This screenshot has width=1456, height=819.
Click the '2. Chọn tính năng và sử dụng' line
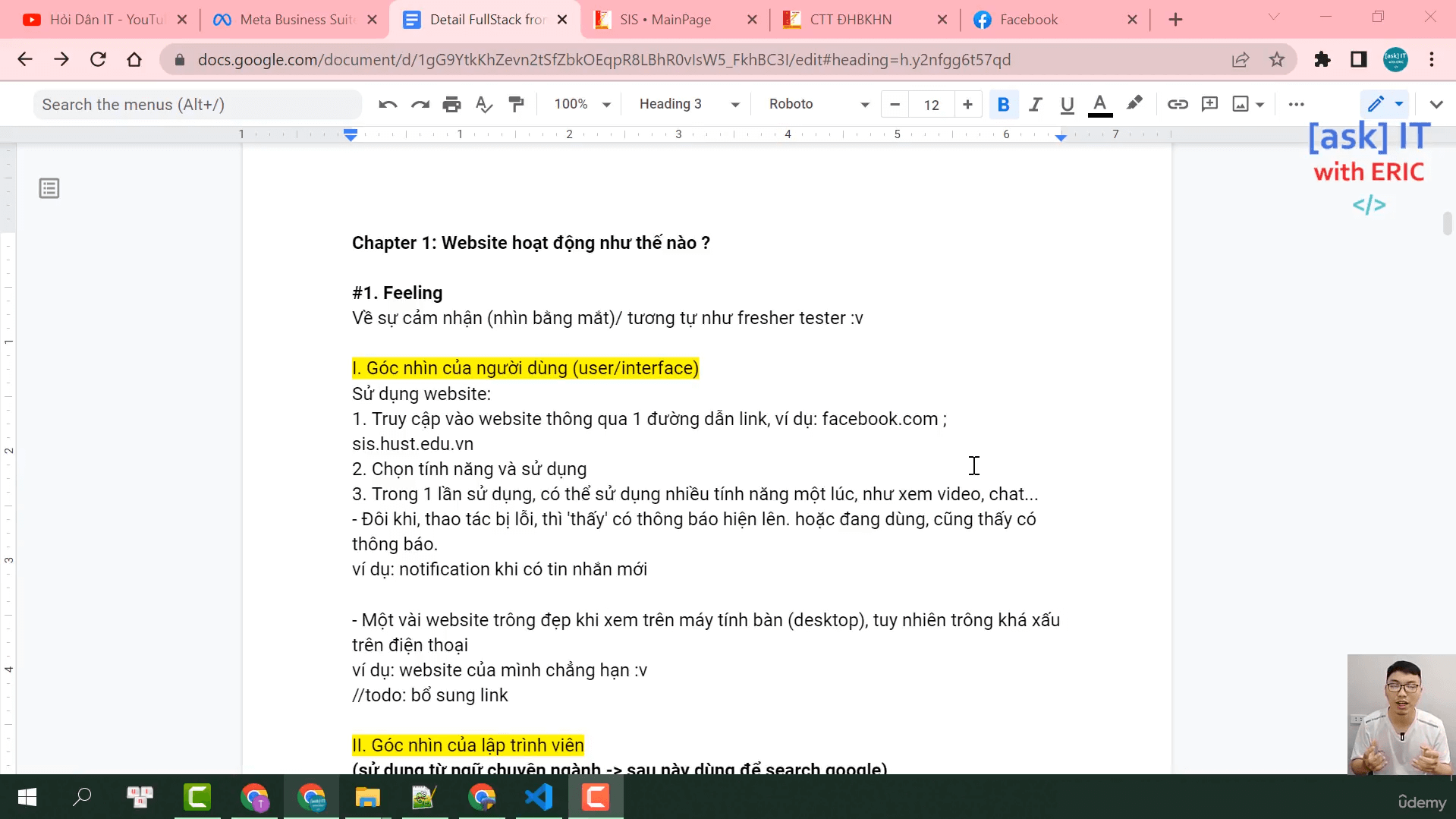[470, 469]
